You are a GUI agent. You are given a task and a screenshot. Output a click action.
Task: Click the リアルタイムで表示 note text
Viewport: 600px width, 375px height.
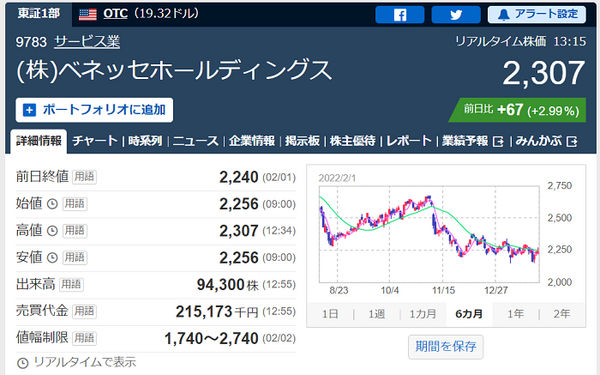tap(85, 362)
